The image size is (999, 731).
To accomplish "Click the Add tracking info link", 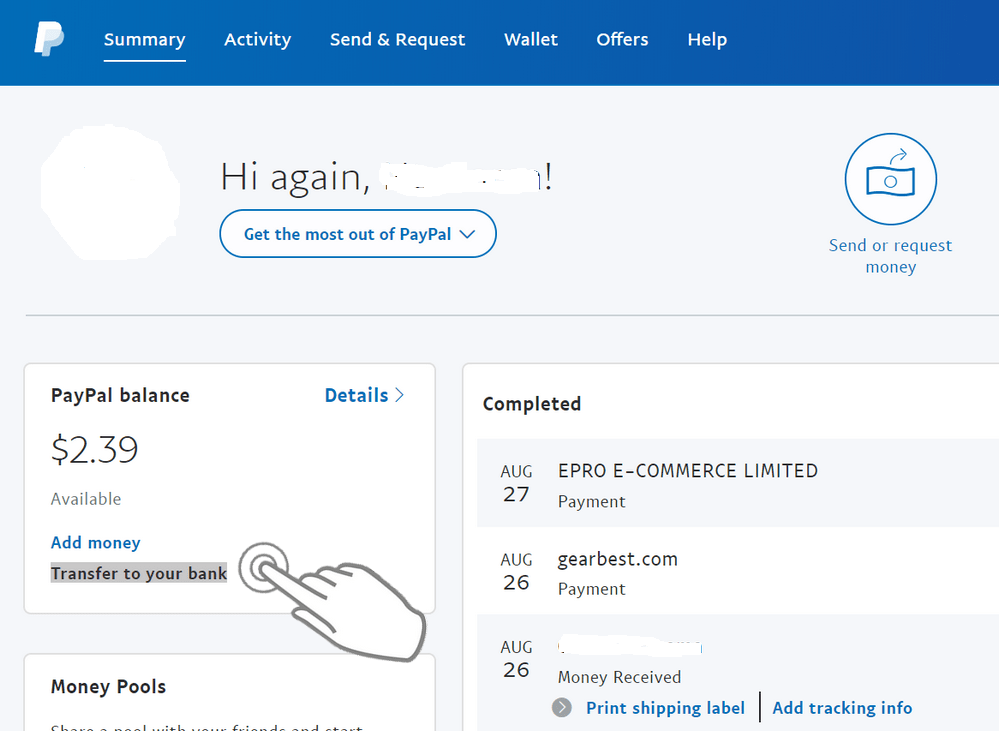I will point(842,708).
